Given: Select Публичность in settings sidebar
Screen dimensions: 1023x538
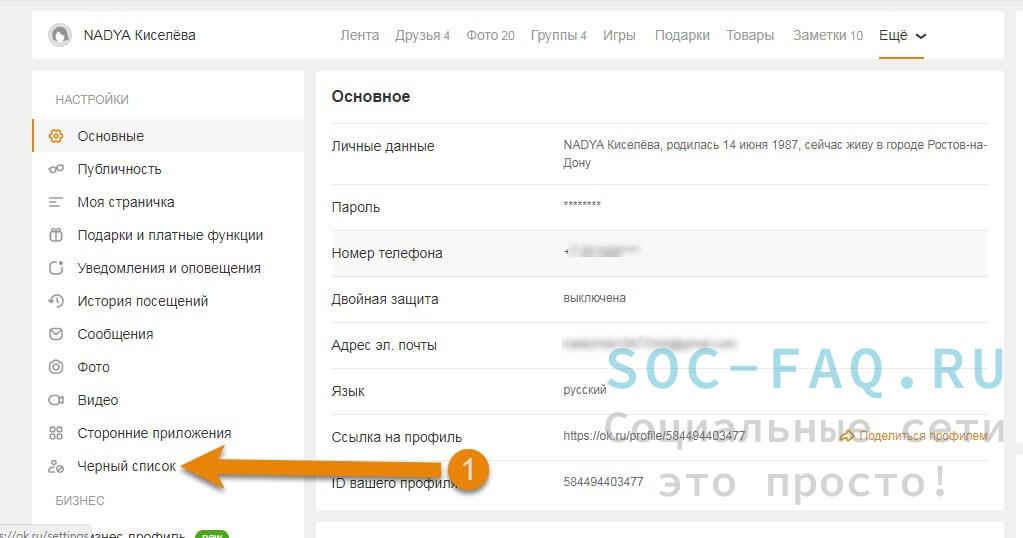Looking at the screenshot, I should tap(168, 169).
